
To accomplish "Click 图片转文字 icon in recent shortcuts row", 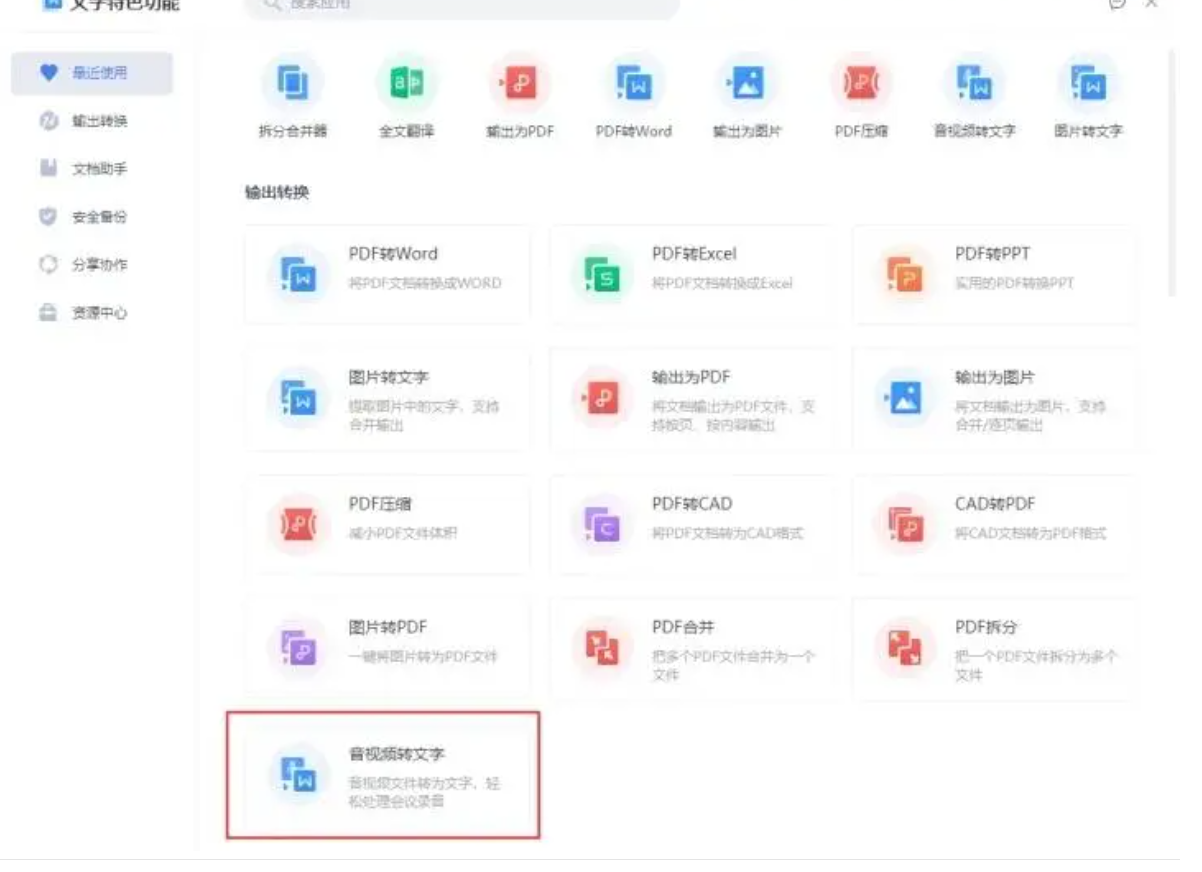I will click(1088, 83).
